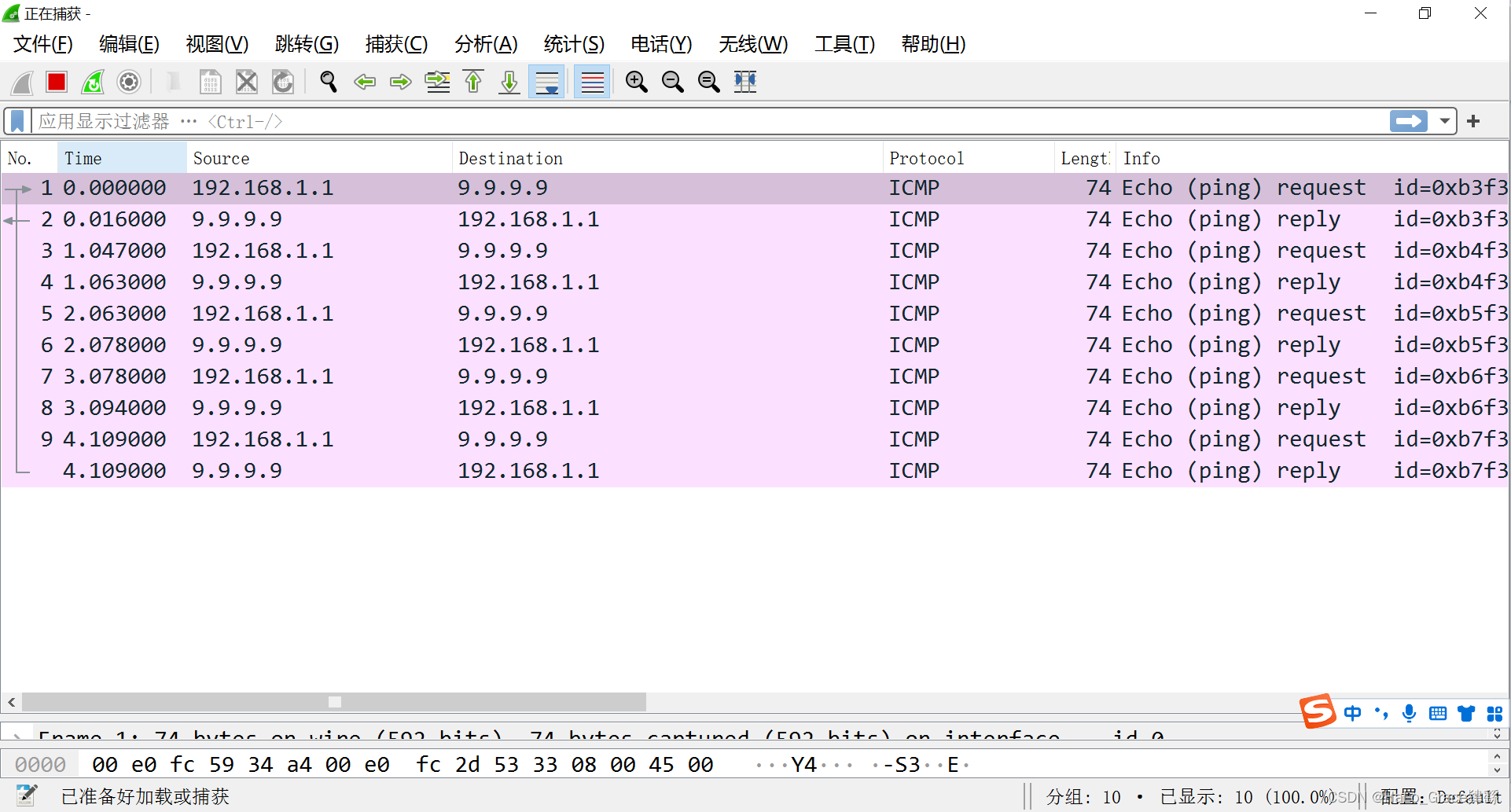This screenshot has height=812, width=1511.
Task: Sort by the Protocol column header
Action: tap(969, 158)
